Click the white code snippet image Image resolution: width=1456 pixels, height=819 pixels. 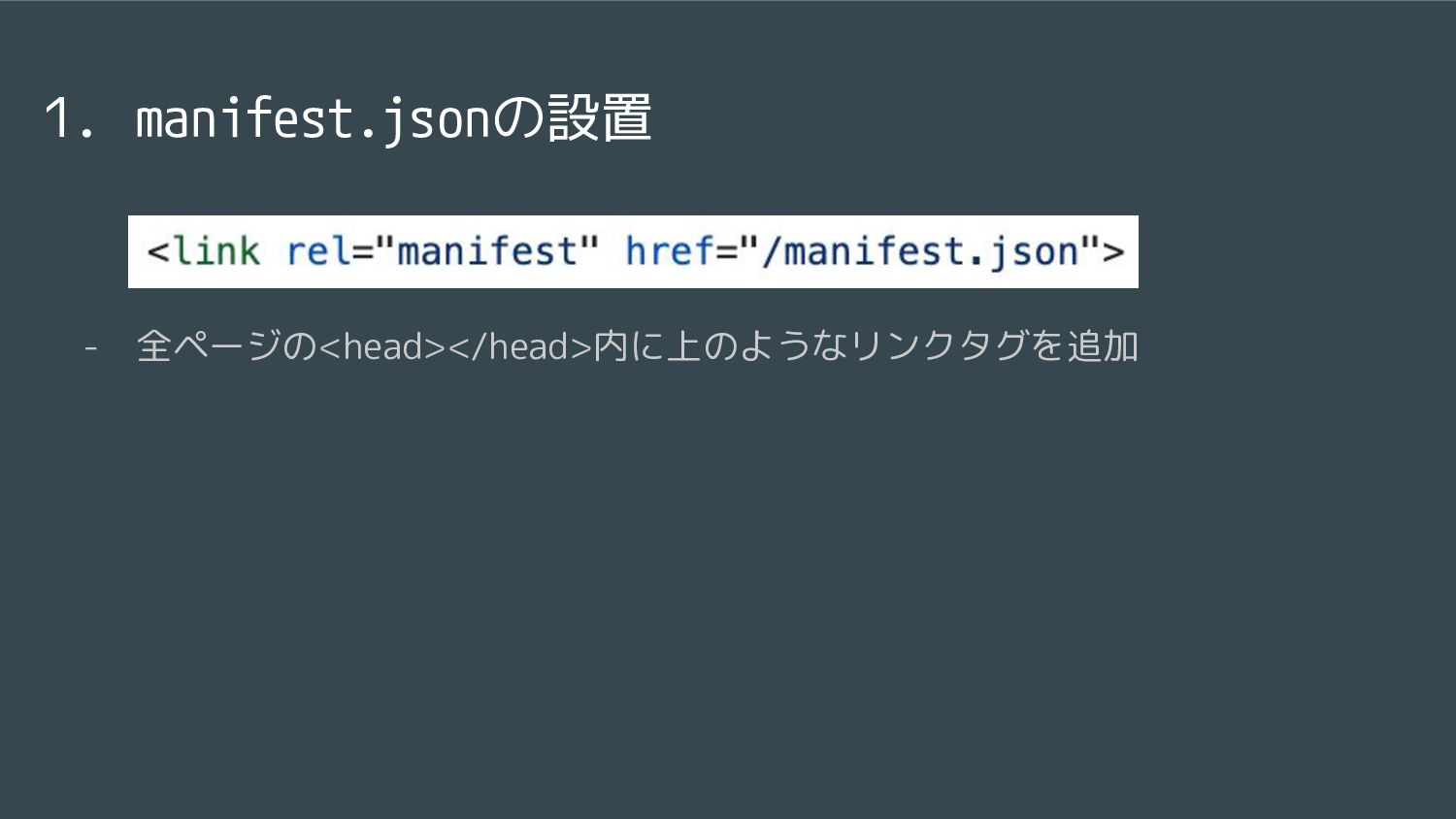(x=633, y=252)
